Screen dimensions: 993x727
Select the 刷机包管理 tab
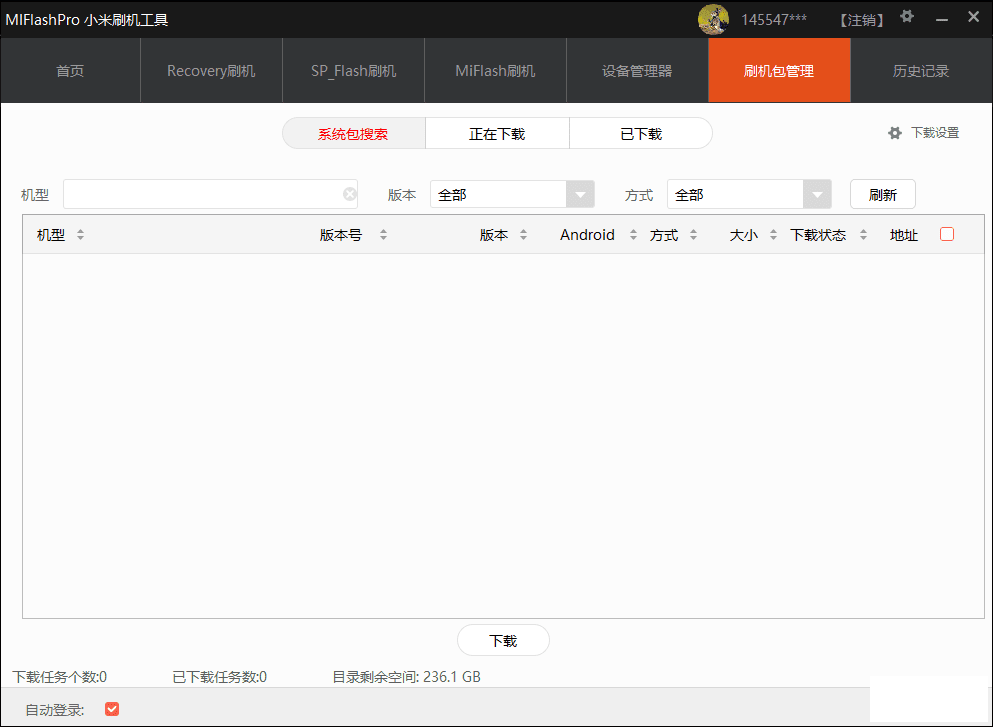pyautogui.click(x=779, y=70)
